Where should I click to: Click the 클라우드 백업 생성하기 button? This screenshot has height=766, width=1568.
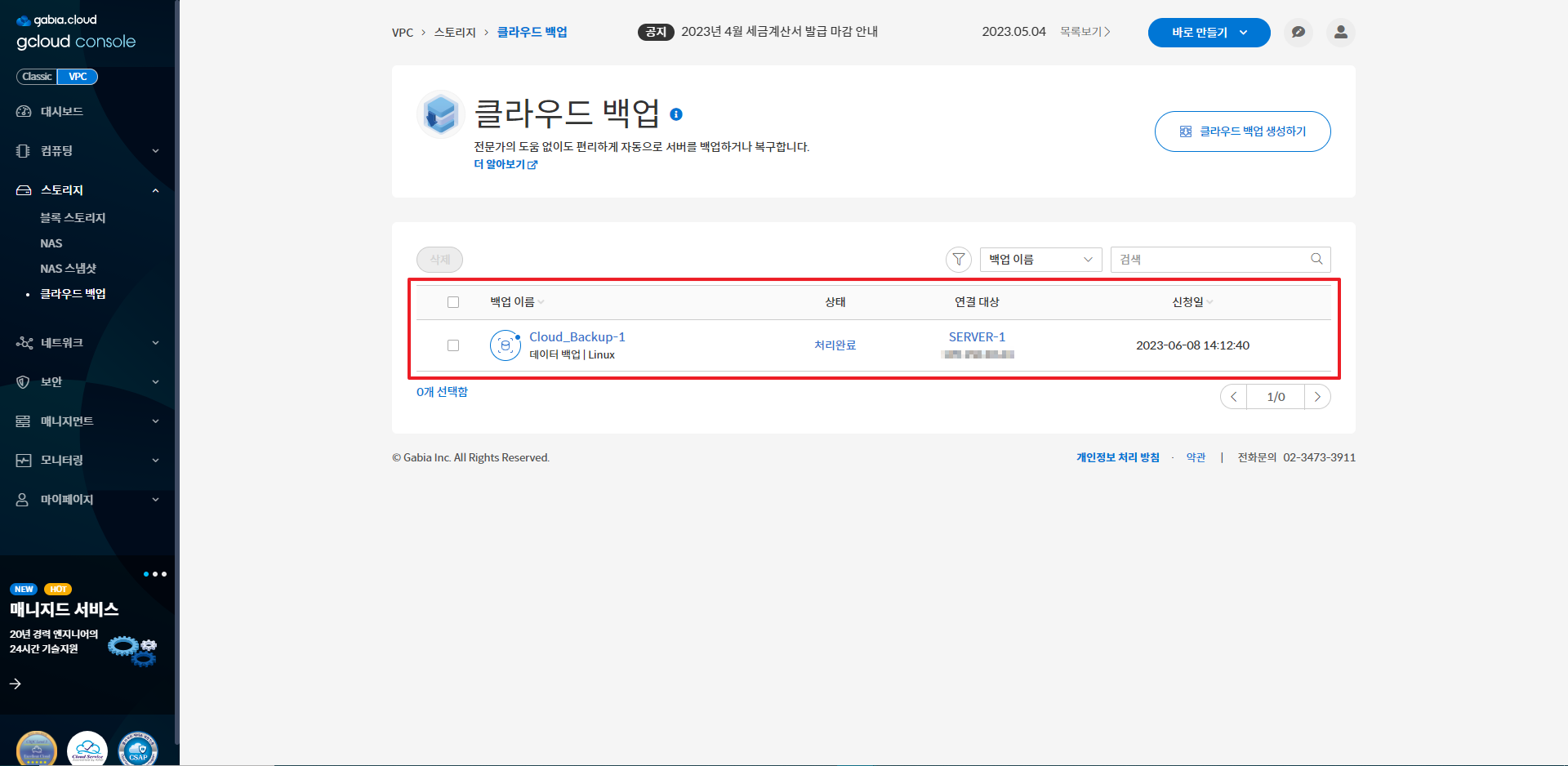pos(1242,131)
